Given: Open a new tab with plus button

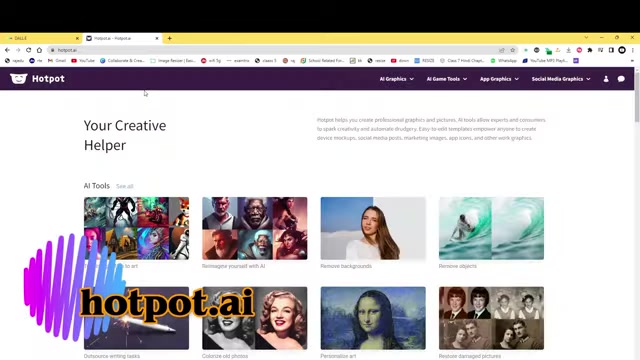Looking at the screenshot, I should (x=169, y=38).
